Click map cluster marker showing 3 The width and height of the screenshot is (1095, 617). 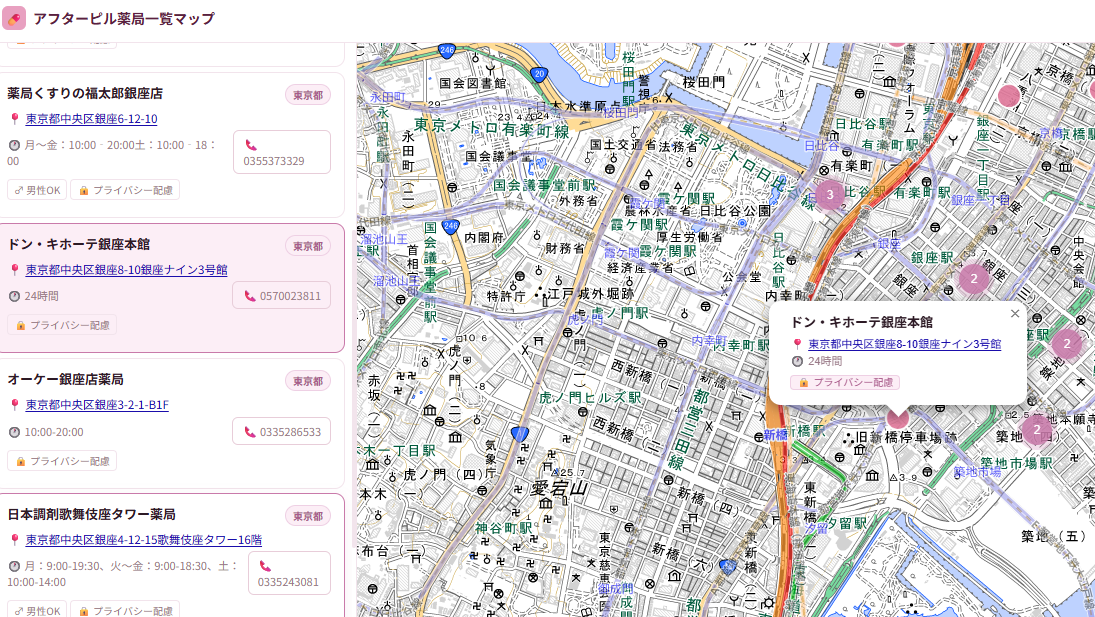coord(829,194)
